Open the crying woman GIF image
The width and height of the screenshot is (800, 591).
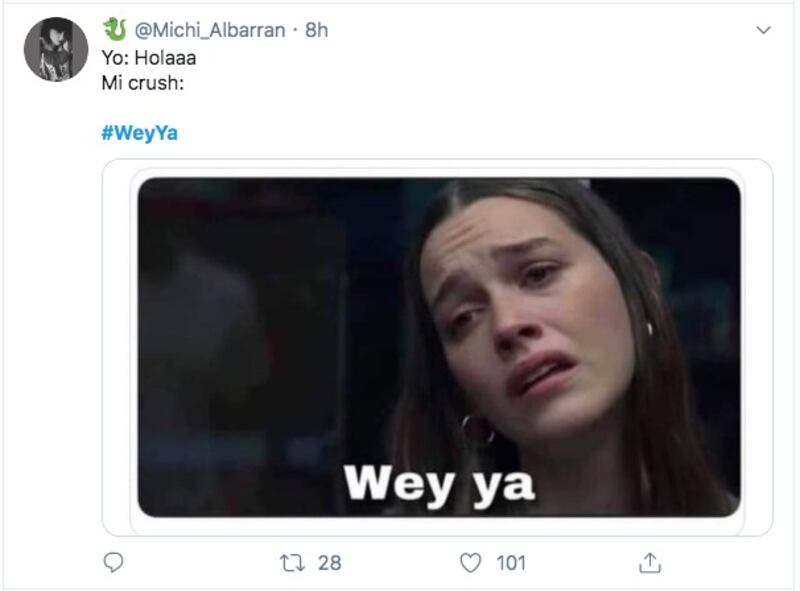click(439, 347)
